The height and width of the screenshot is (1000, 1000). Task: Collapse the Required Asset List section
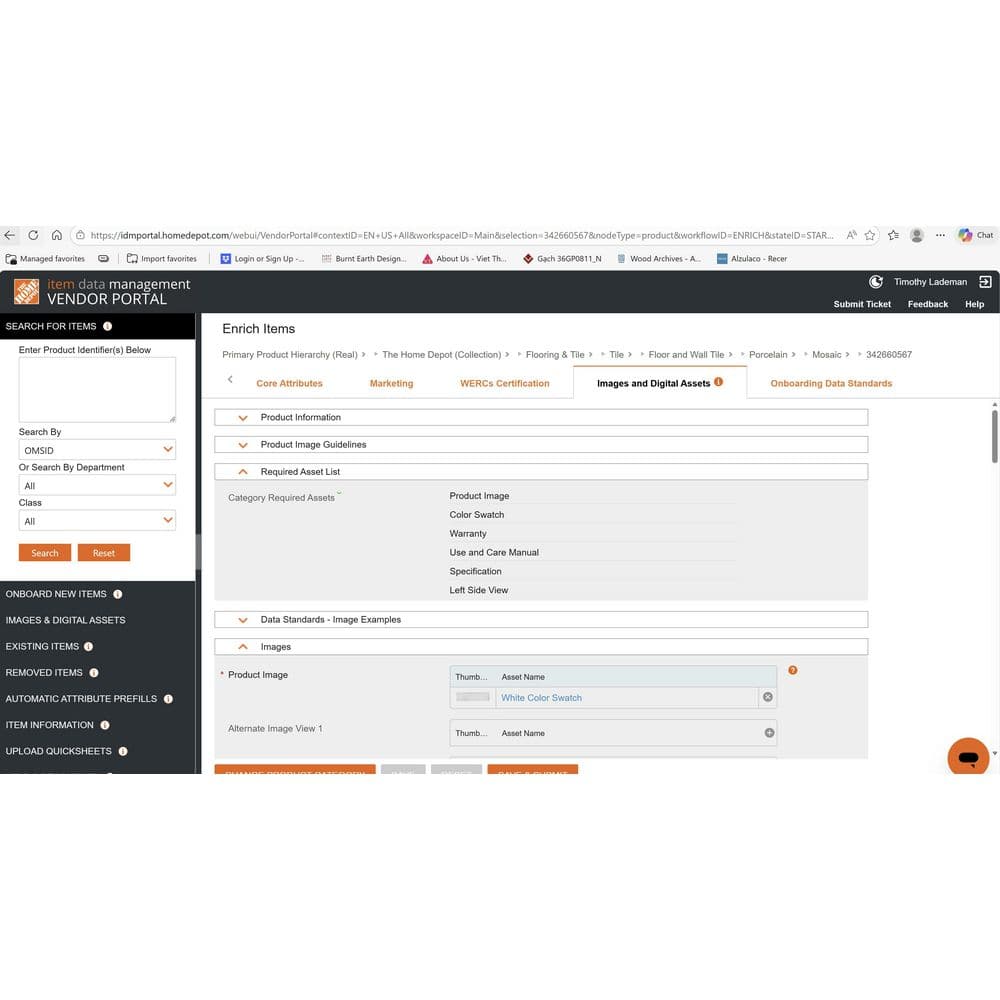pos(541,471)
